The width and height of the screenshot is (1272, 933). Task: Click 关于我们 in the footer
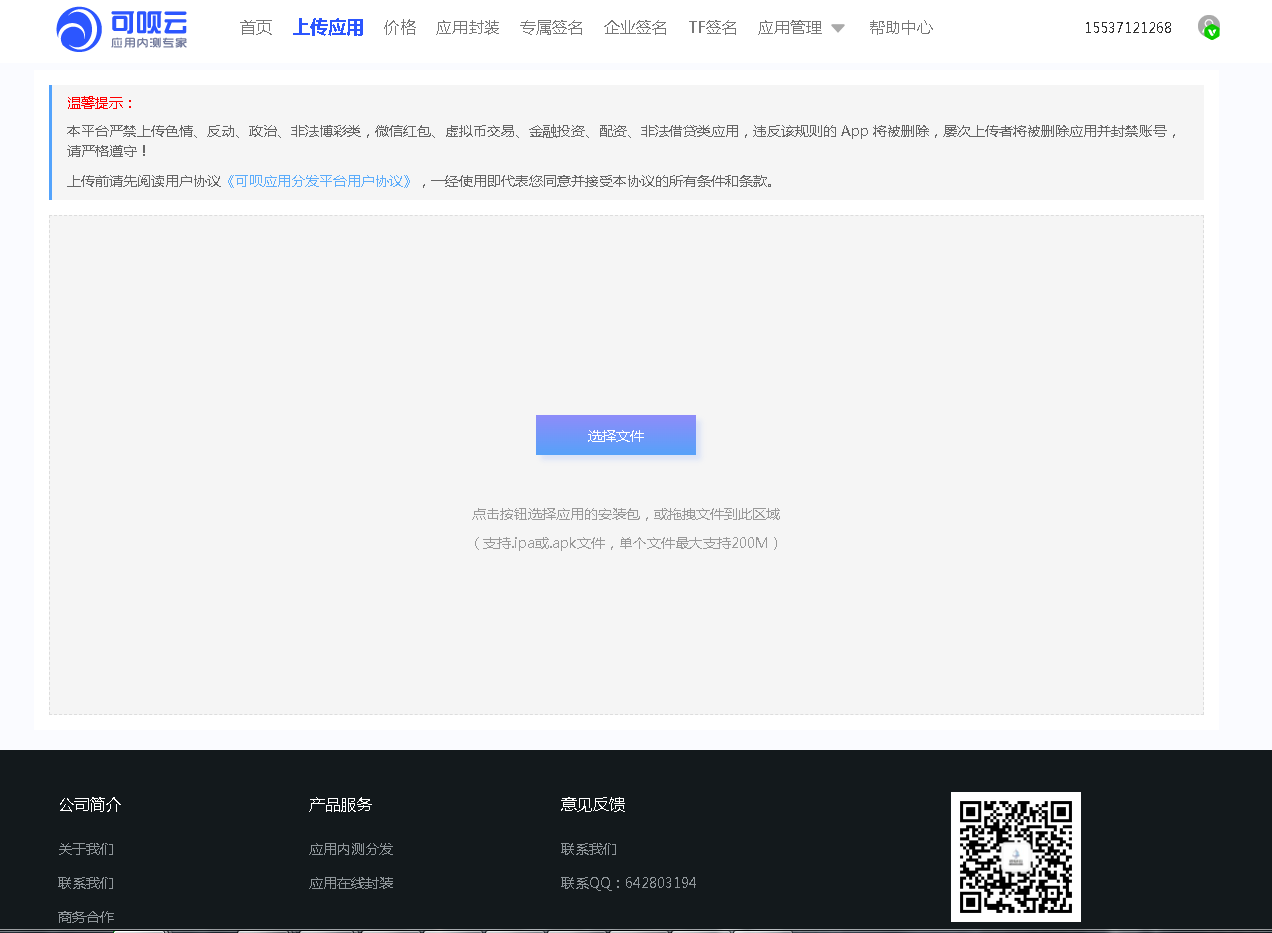point(86,848)
